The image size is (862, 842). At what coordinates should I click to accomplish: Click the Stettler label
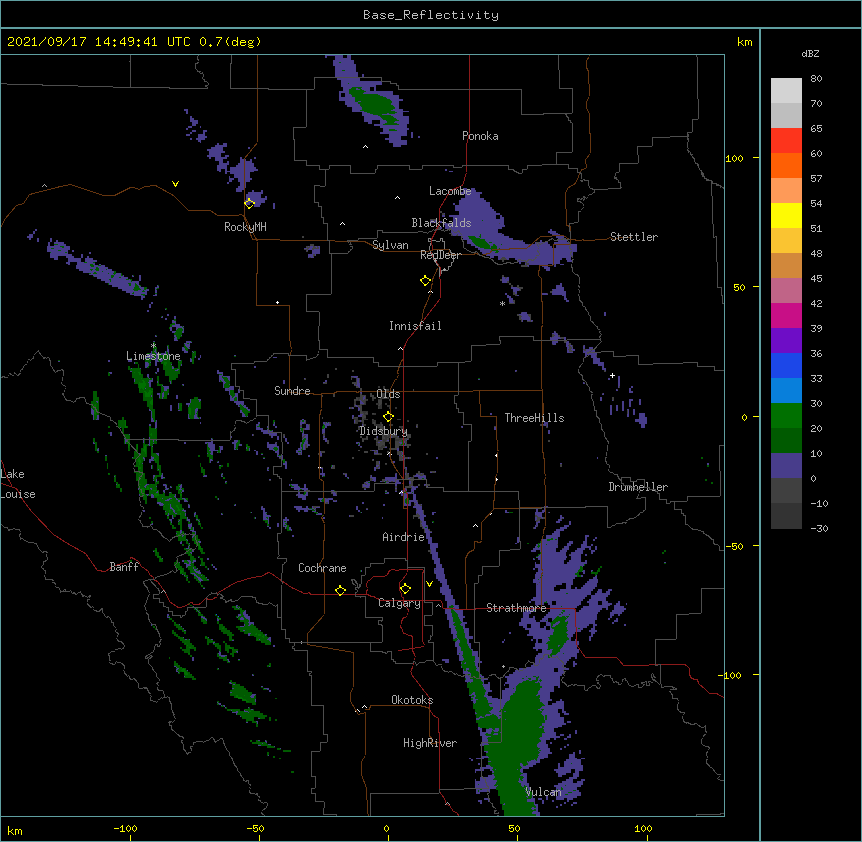pos(634,237)
